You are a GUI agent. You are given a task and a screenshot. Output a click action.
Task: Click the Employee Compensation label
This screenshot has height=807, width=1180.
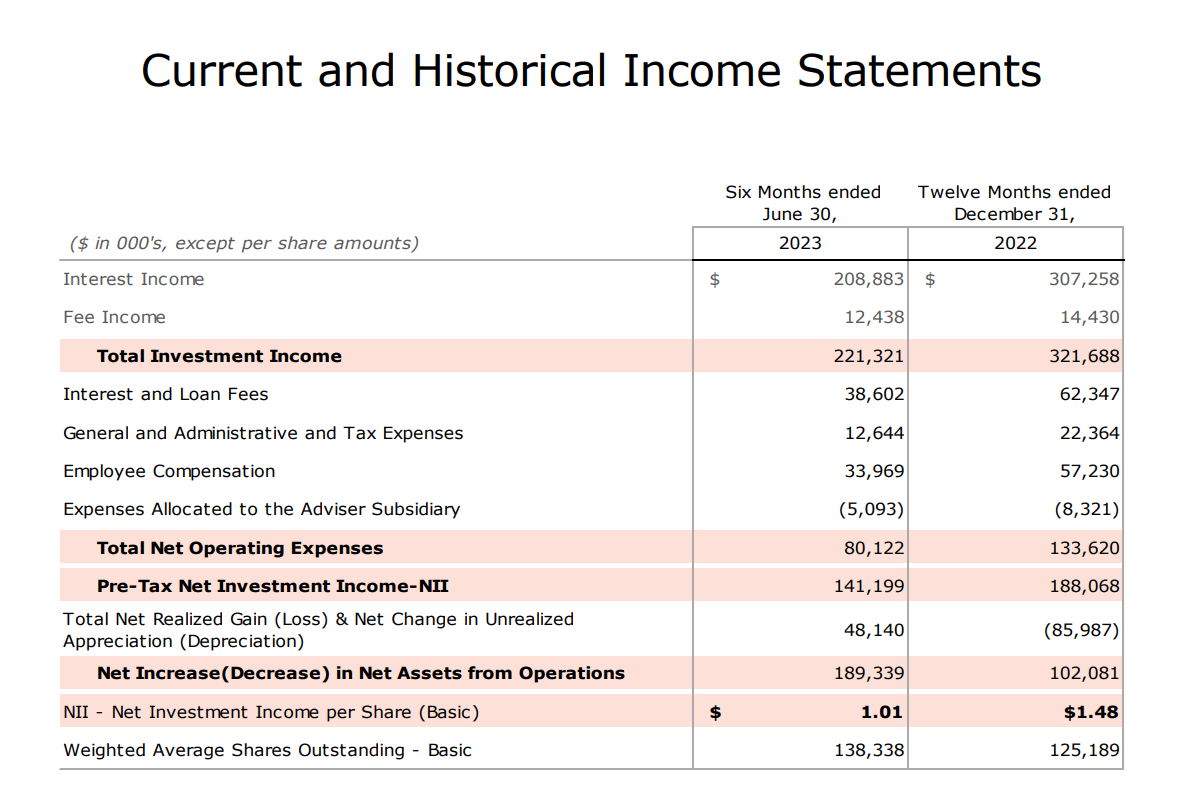[169, 472]
